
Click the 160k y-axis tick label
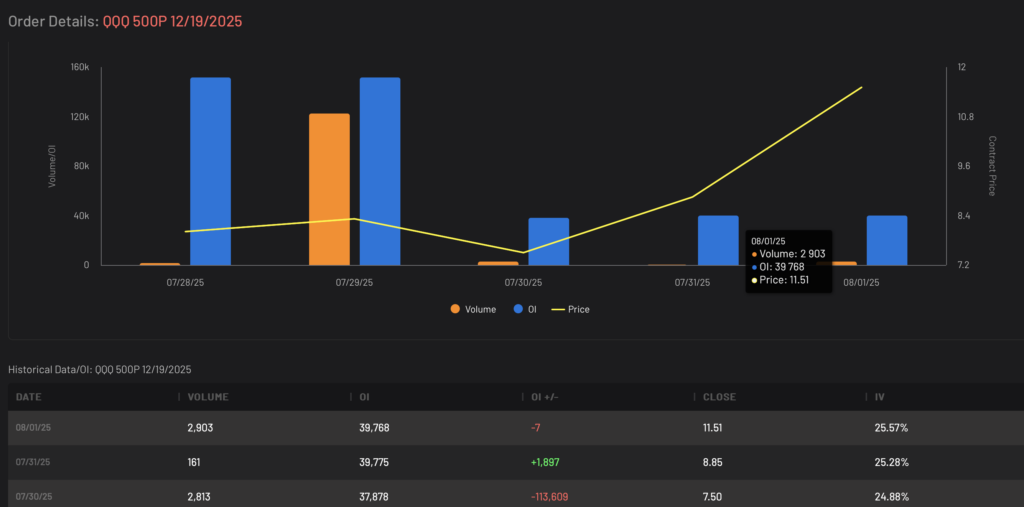tap(80, 67)
